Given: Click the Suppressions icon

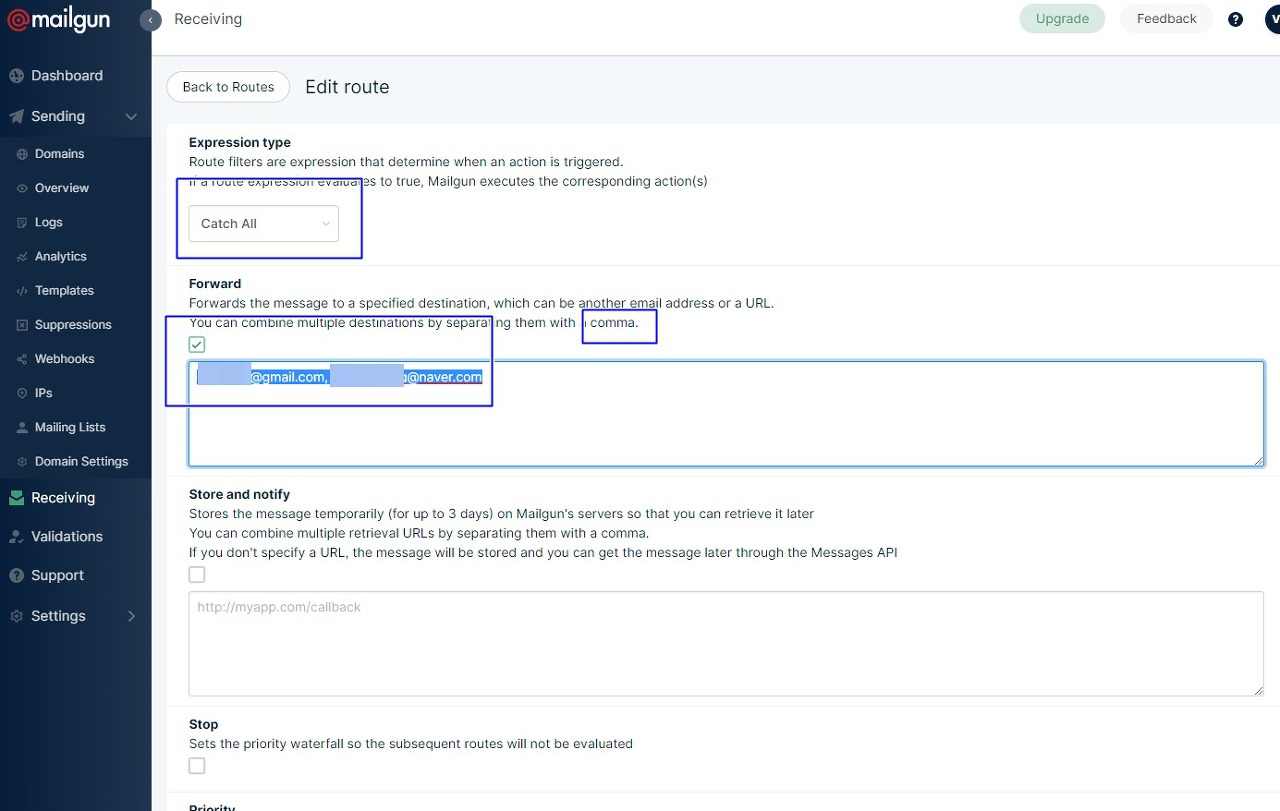Looking at the screenshot, I should (x=22, y=325).
